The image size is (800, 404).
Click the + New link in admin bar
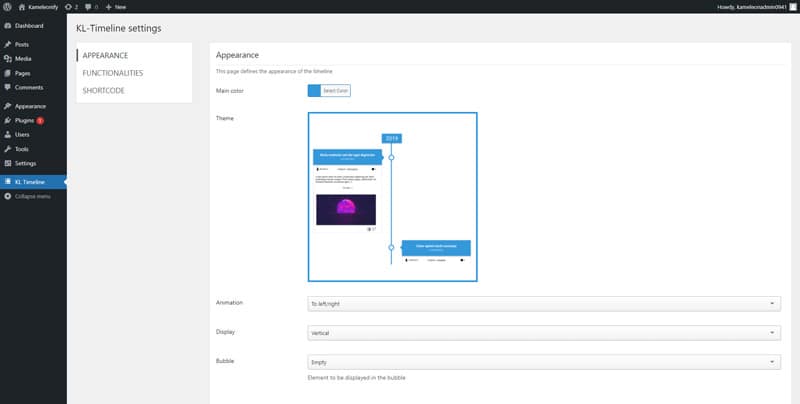pos(116,6)
